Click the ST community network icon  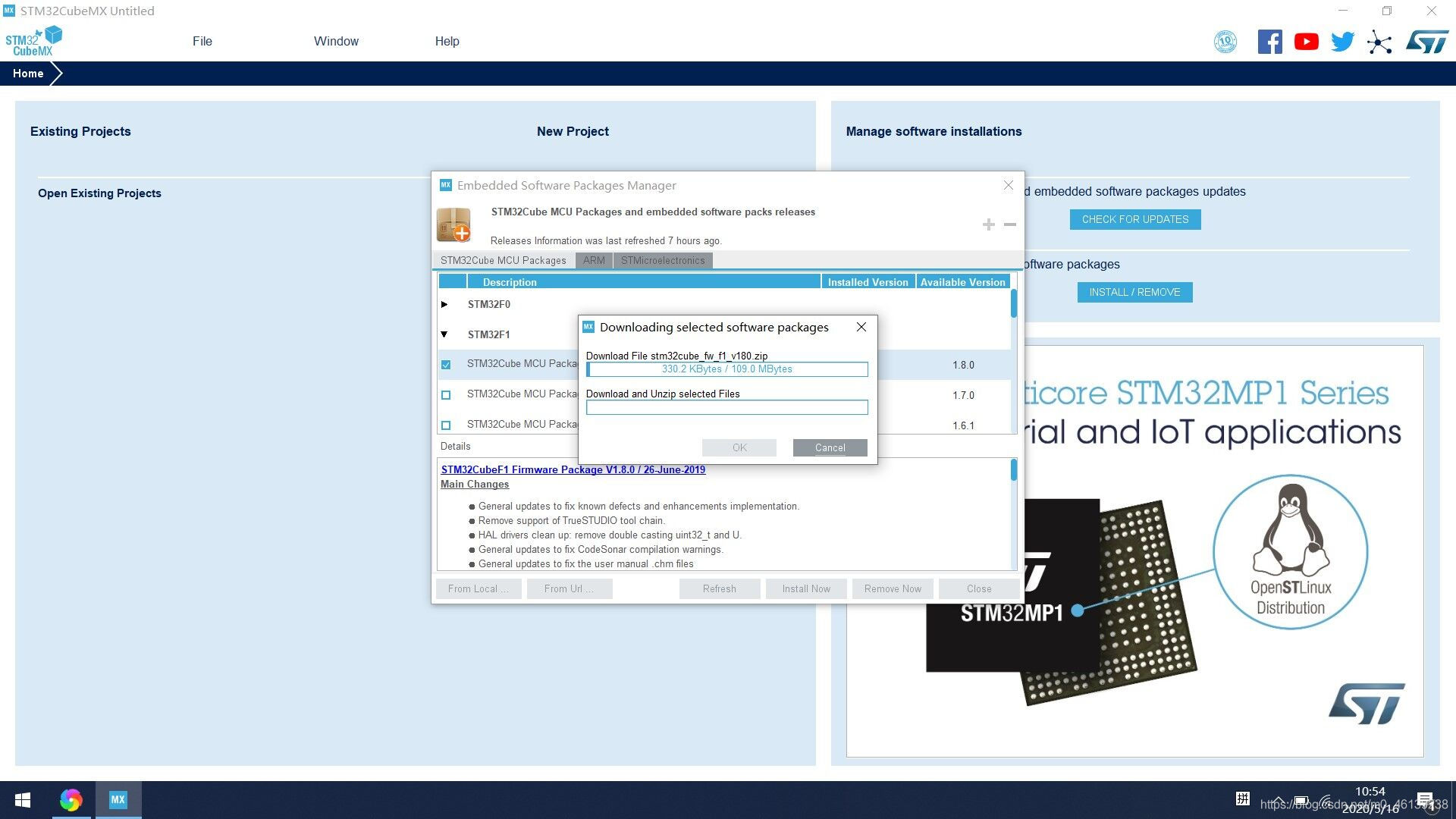pos(1380,41)
